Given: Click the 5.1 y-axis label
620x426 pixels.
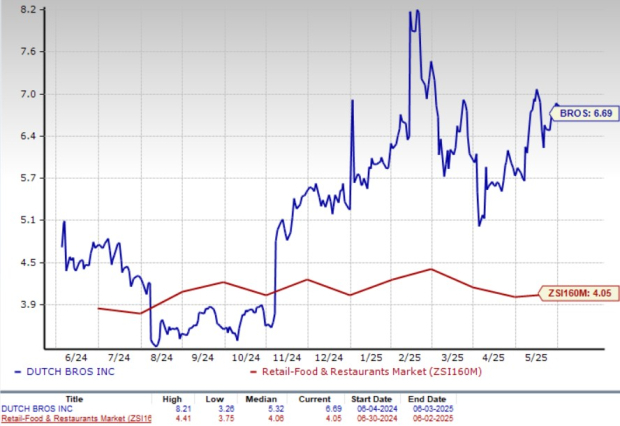Looking at the screenshot, I should [28, 220].
